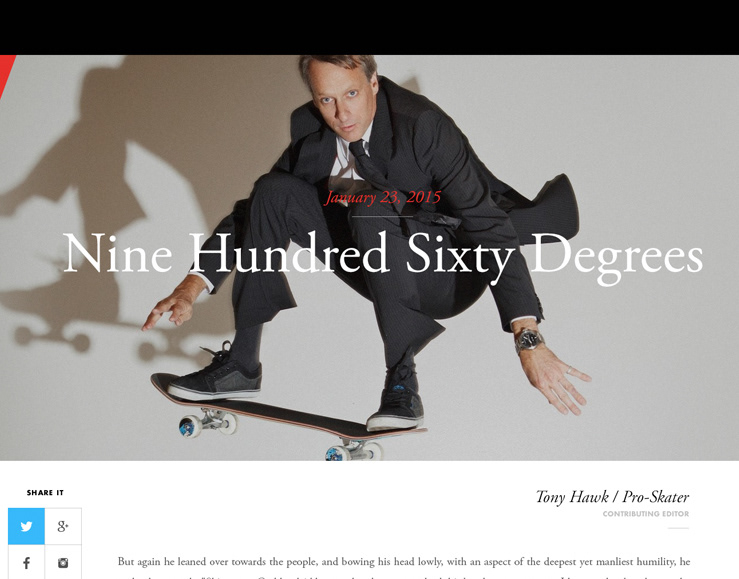
Task: Share the article via Facebook icon
Action: (x=26, y=563)
